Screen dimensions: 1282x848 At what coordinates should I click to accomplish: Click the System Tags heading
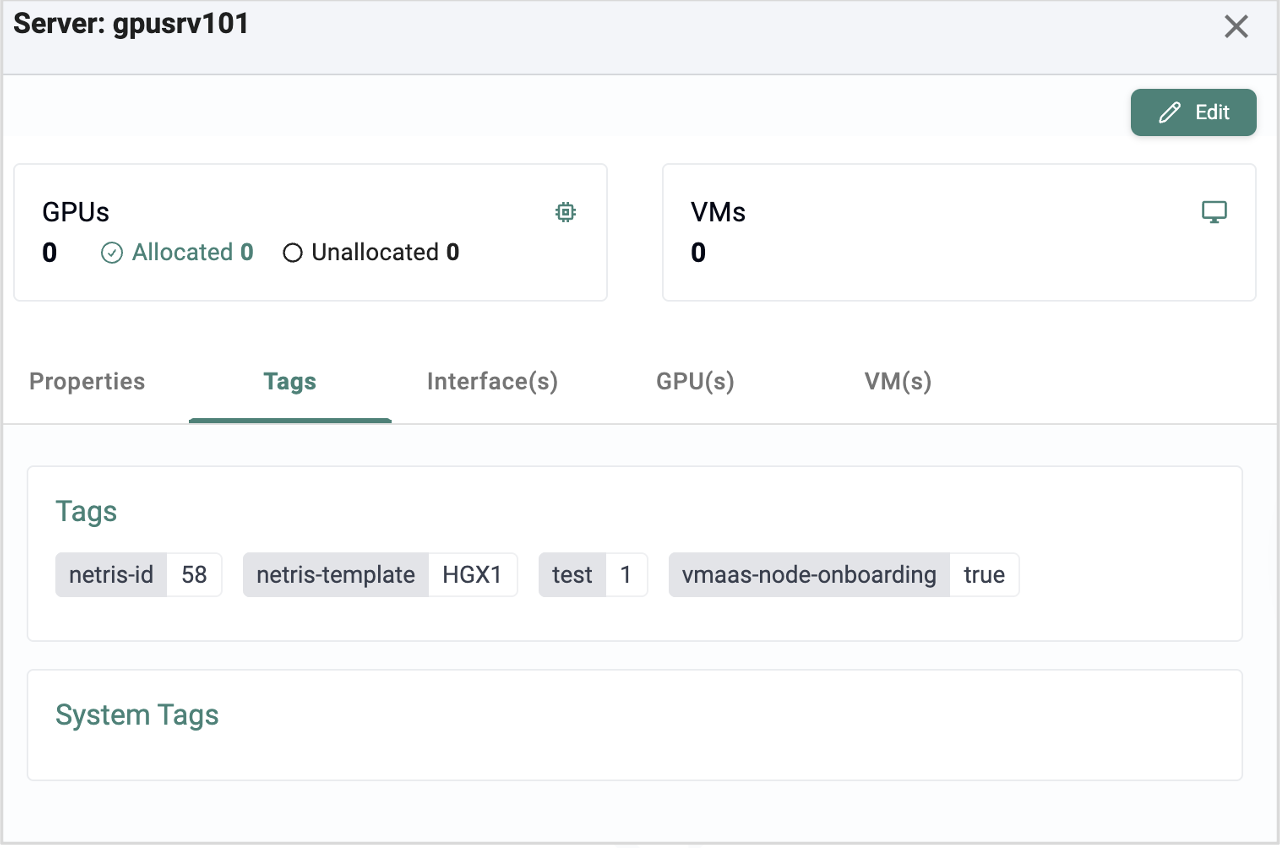pyautogui.click(x=137, y=716)
